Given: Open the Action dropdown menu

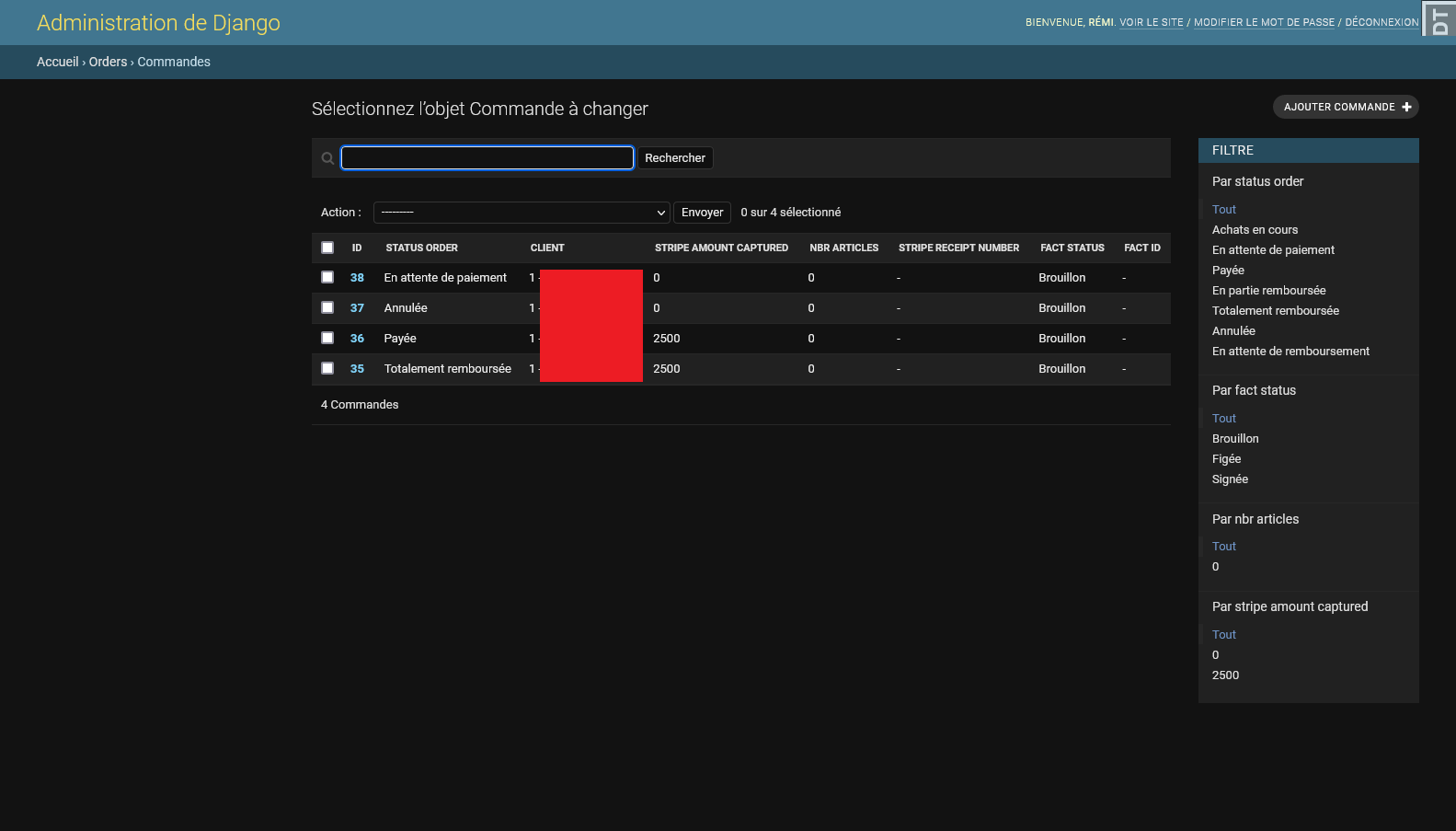Looking at the screenshot, I should click(x=521, y=213).
